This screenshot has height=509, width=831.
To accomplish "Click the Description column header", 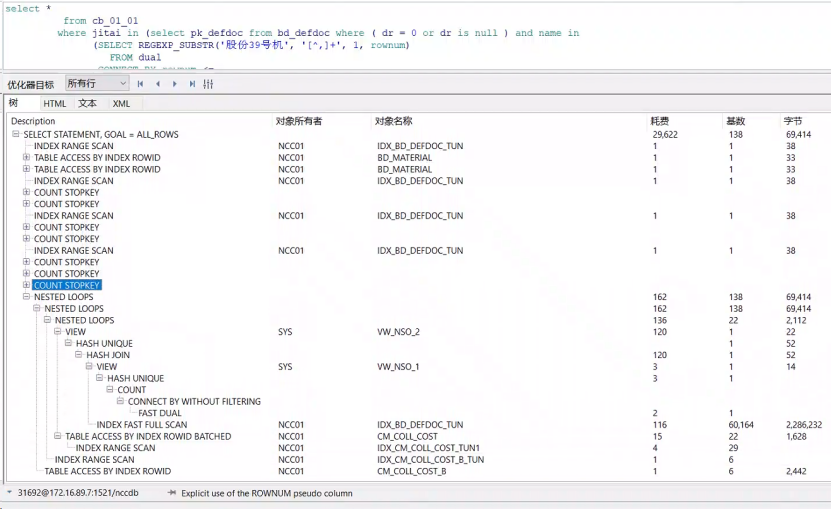I will coord(33,121).
